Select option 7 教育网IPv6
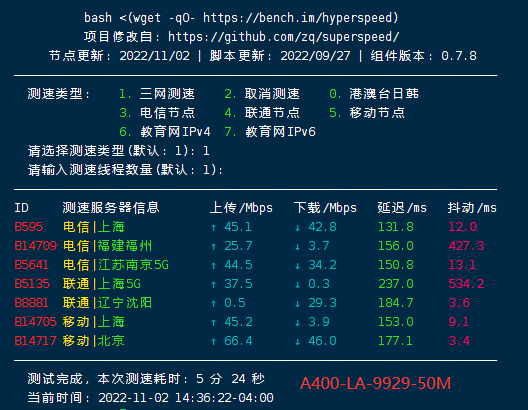This screenshot has height=410, width=528. pos(270,132)
